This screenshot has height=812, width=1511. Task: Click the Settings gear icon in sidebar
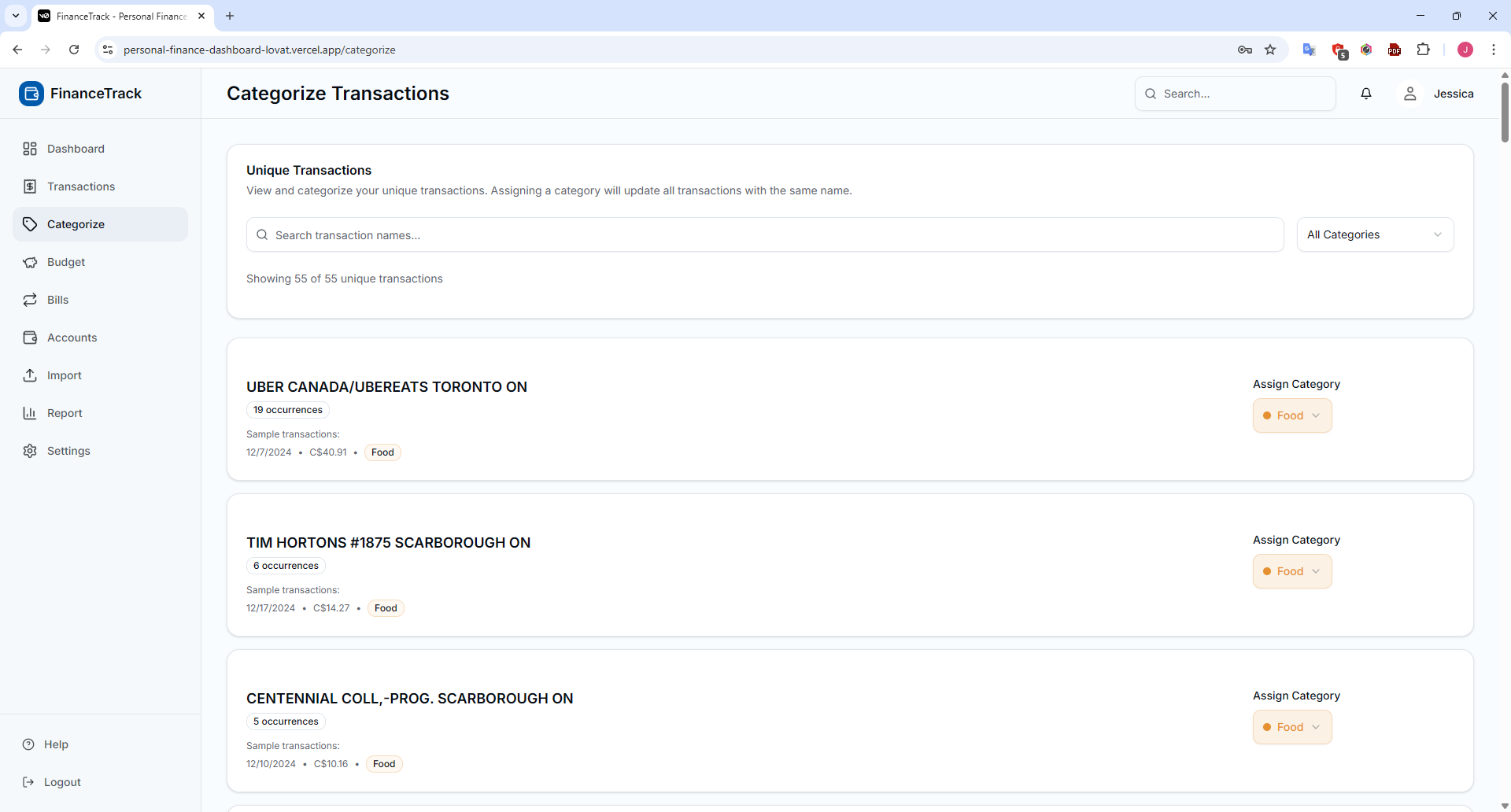[x=30, y=451]
